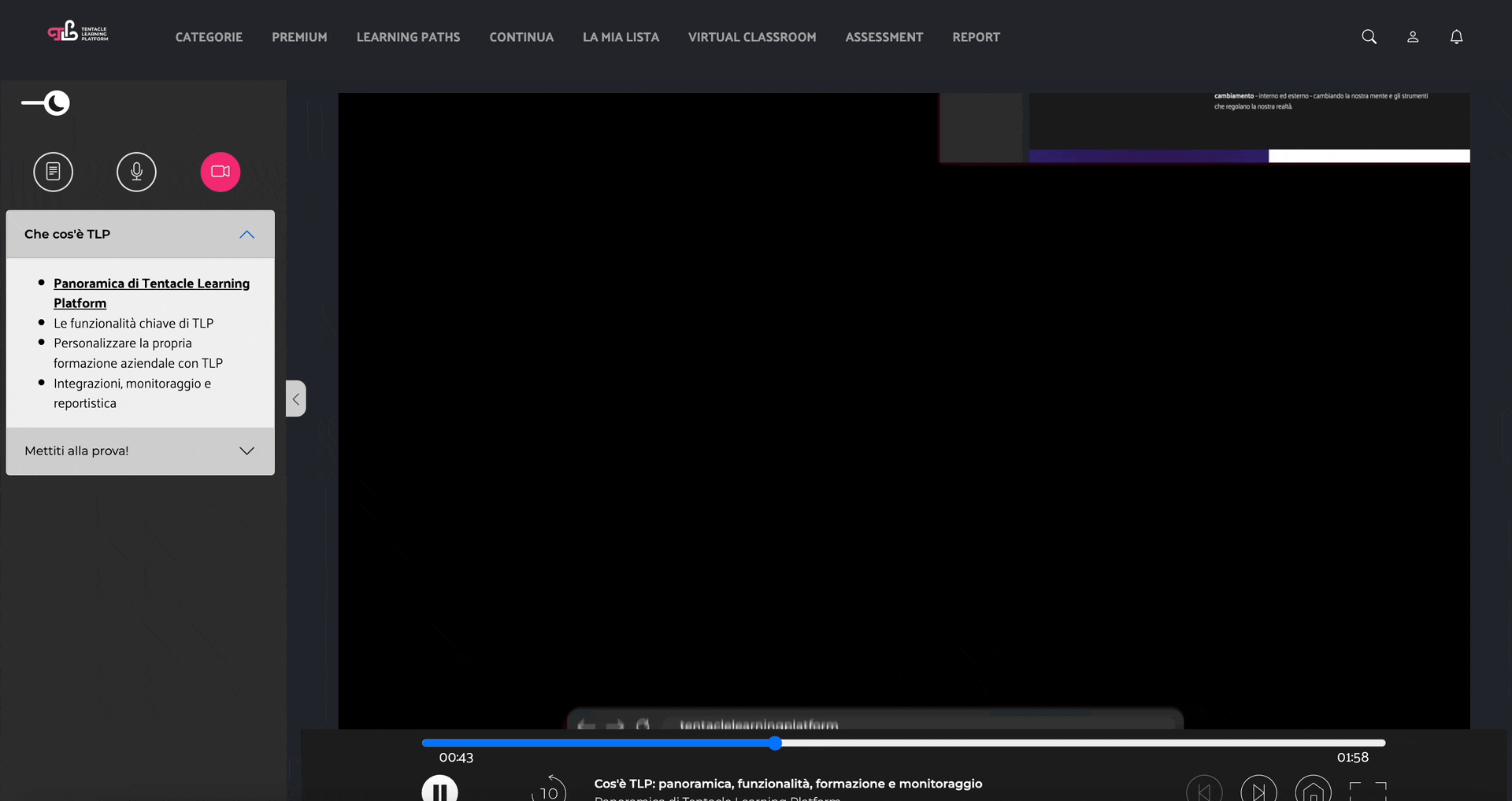Screen dimensions: 1512x801
Task: Switch to text document mode
Action: [x=54, y=172]
